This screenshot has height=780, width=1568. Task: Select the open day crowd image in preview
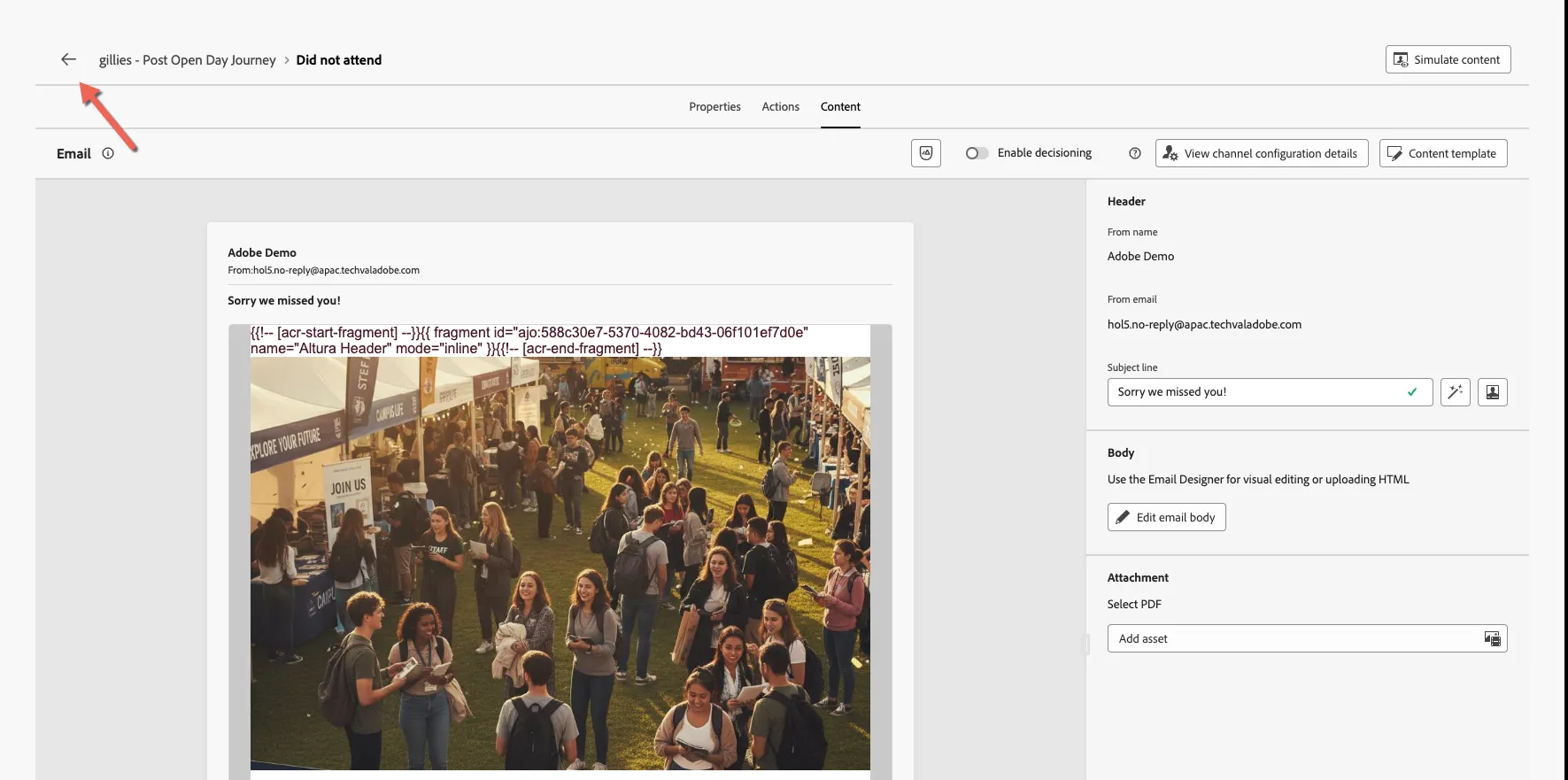[x=560, y=563]
